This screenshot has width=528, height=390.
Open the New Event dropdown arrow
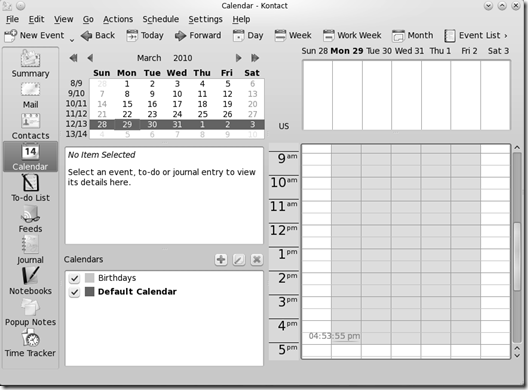click(72, 40)
